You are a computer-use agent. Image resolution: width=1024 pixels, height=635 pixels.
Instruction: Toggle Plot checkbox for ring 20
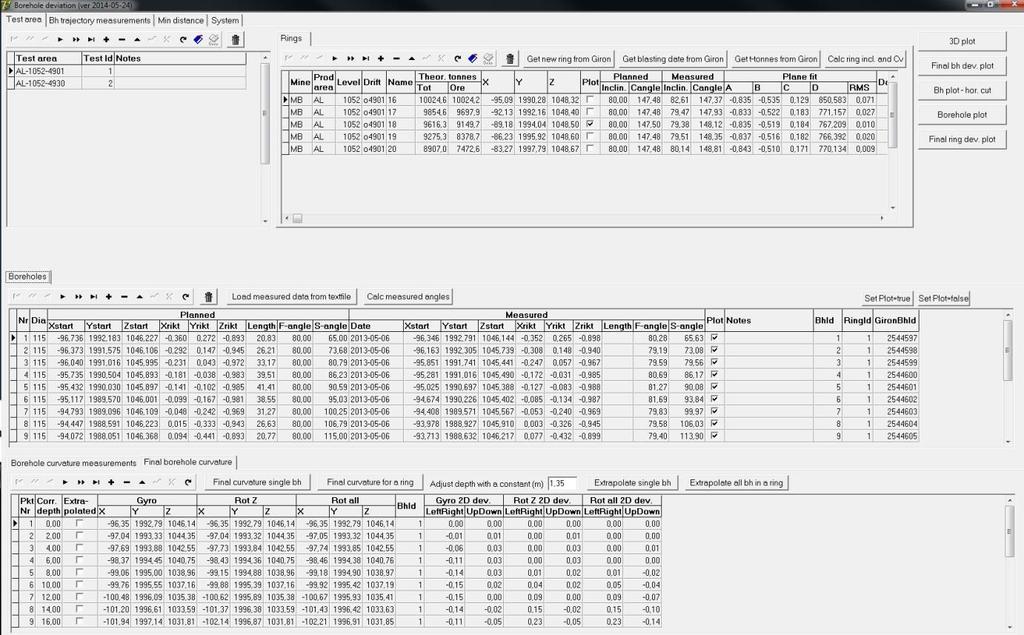point(590,149)
